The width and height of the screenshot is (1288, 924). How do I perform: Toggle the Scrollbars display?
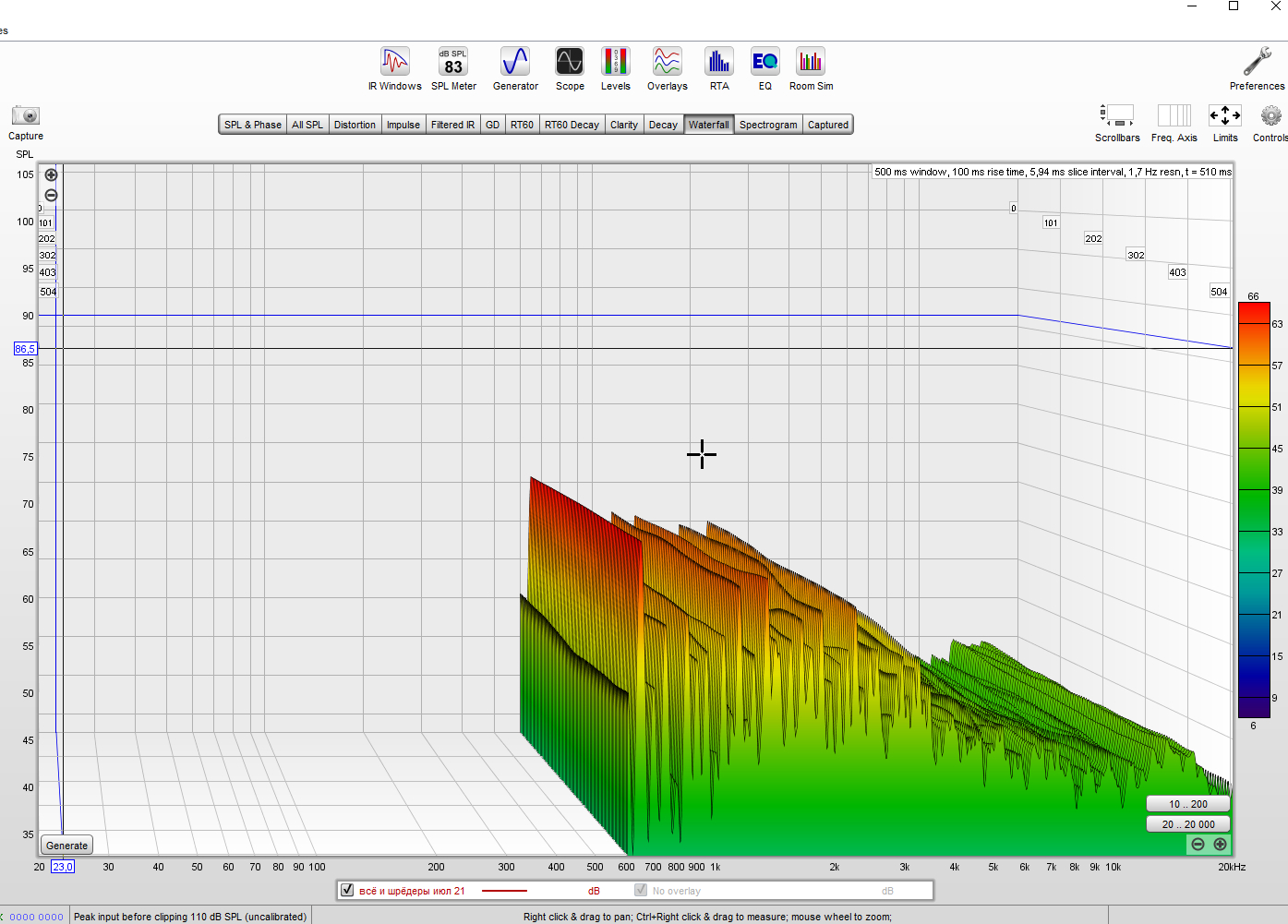coord(1117,115)
